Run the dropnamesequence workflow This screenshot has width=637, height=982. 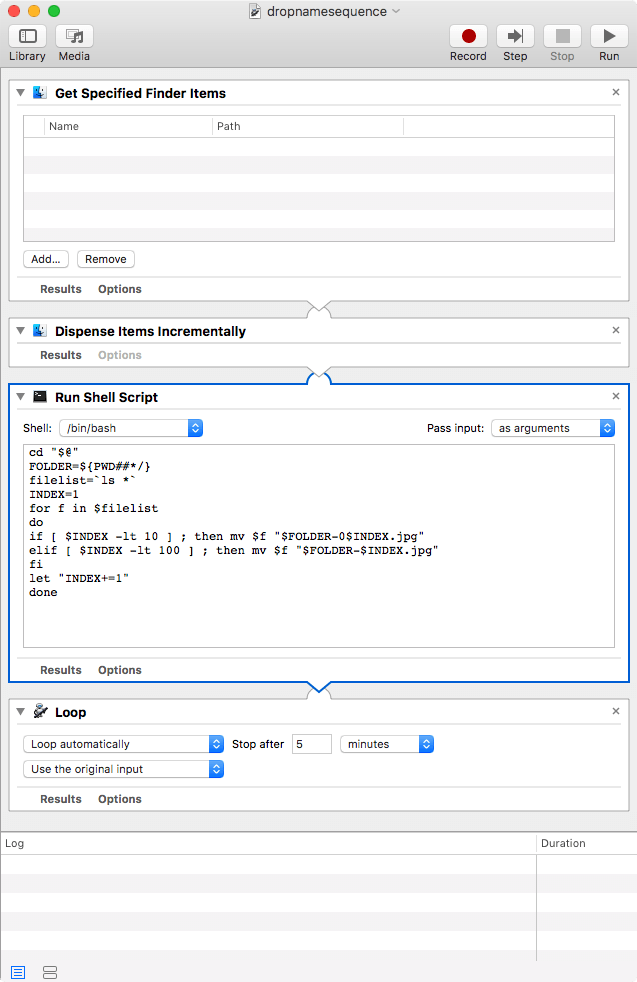tap(608, 37)
